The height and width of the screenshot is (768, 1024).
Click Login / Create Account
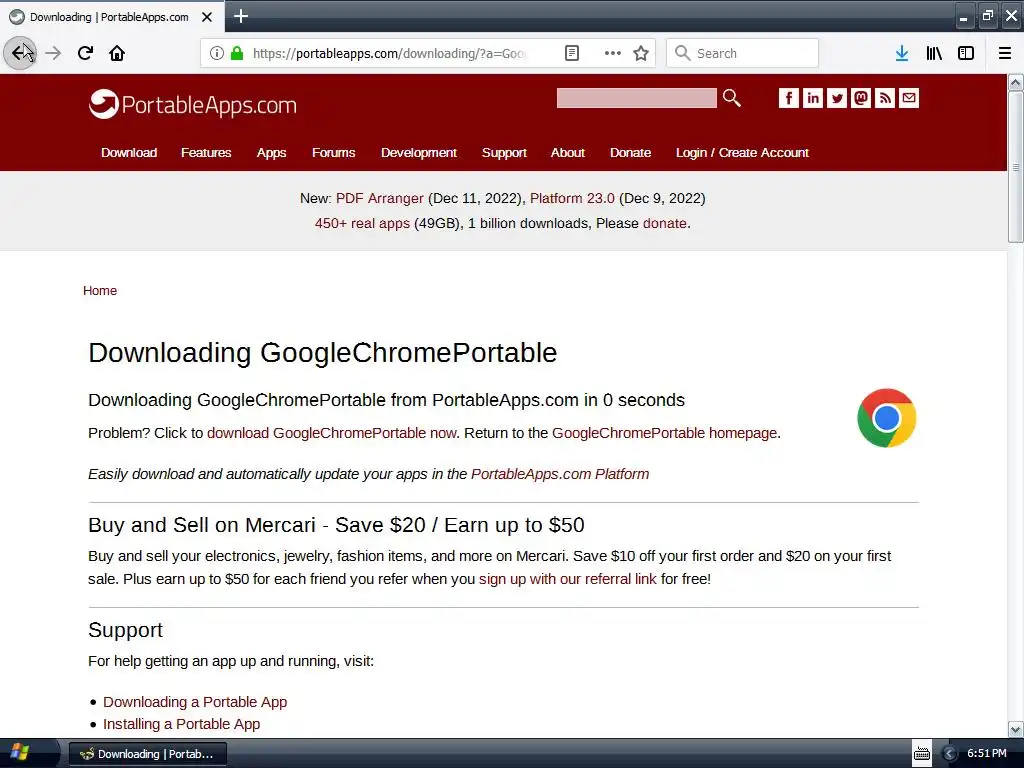[742, 152]
